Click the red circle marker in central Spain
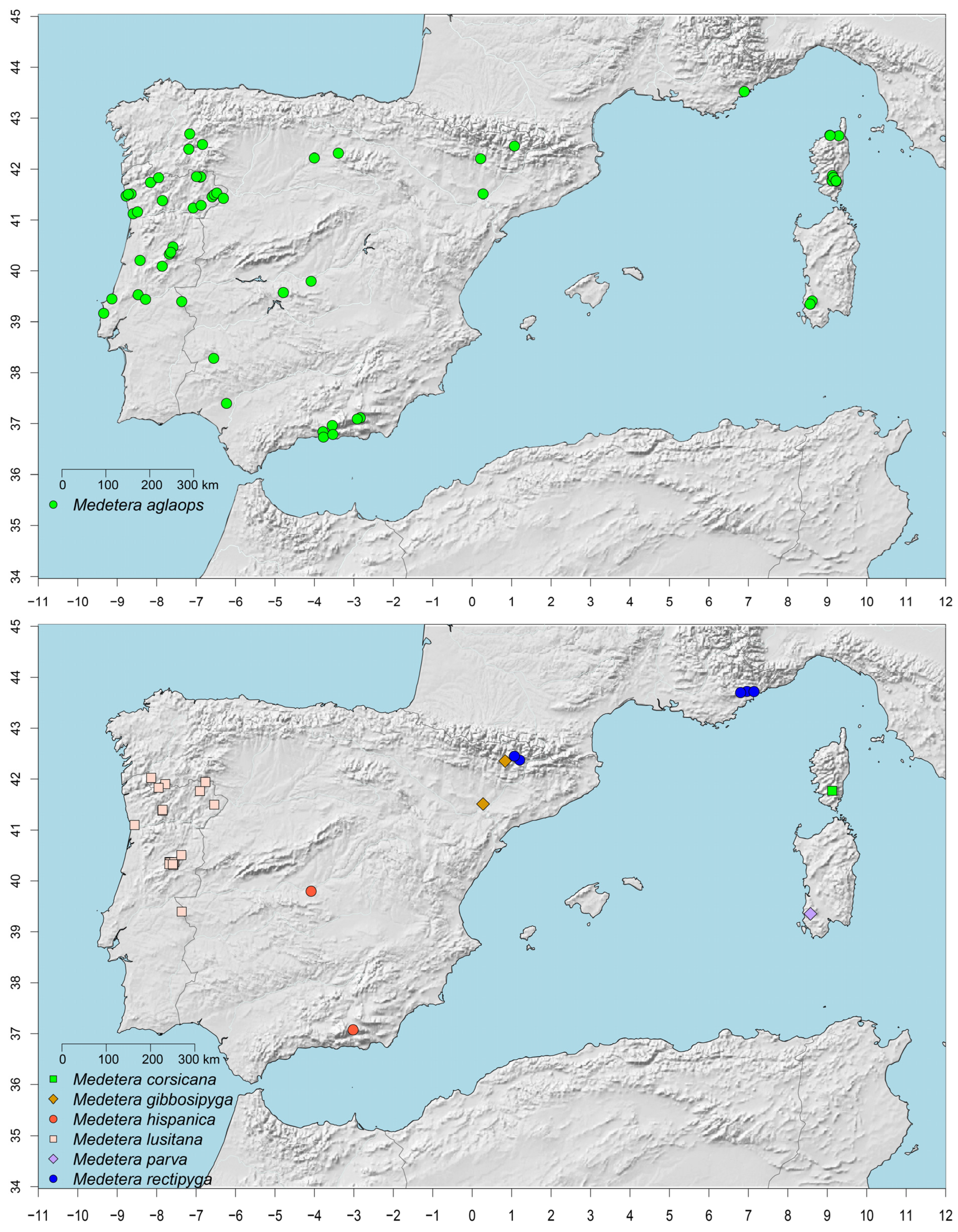This screenshot has width=958, height=1232. point(311,891)
